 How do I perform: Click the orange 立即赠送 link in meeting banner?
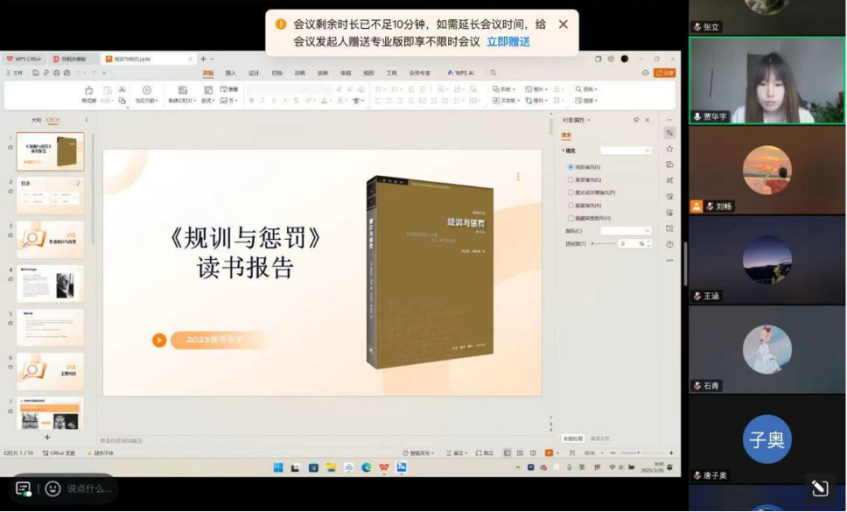[508, 42]
